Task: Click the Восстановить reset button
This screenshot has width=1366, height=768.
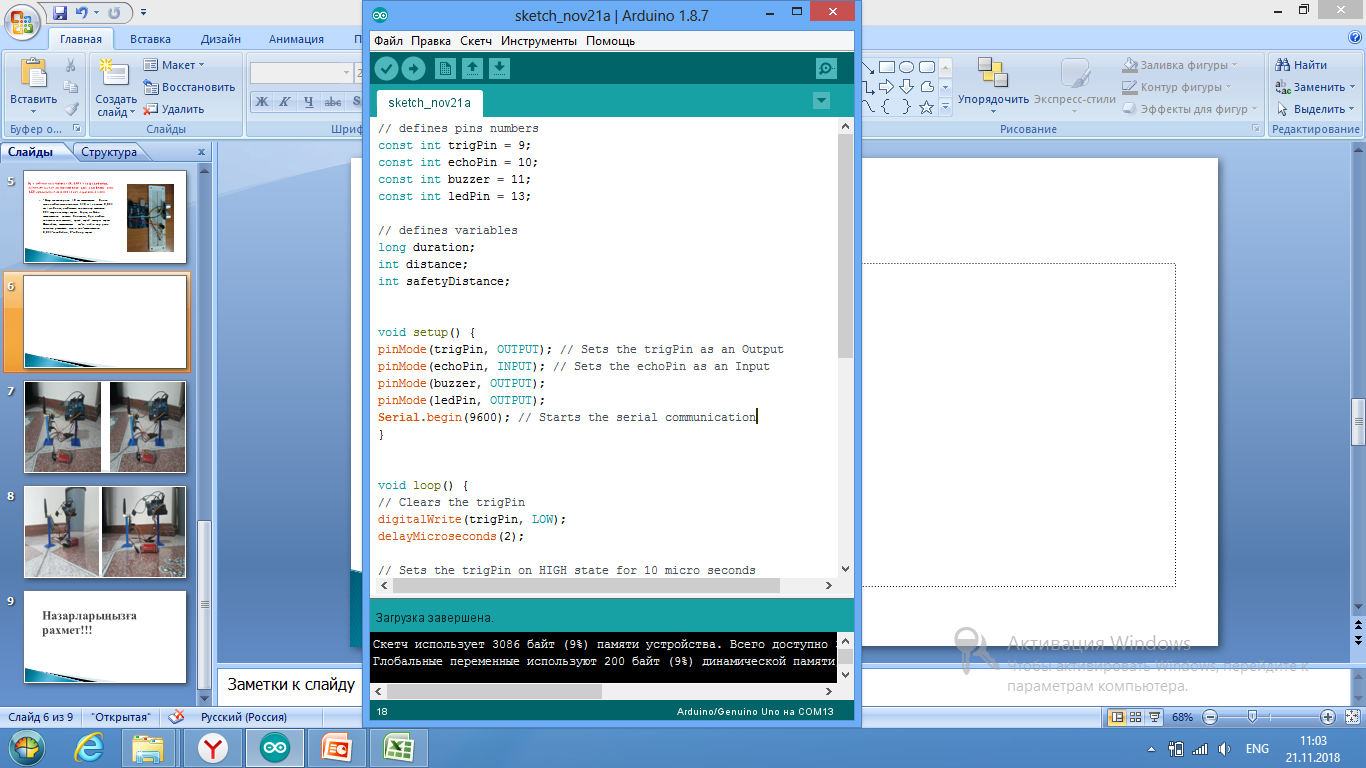Action: pos(189,87)
